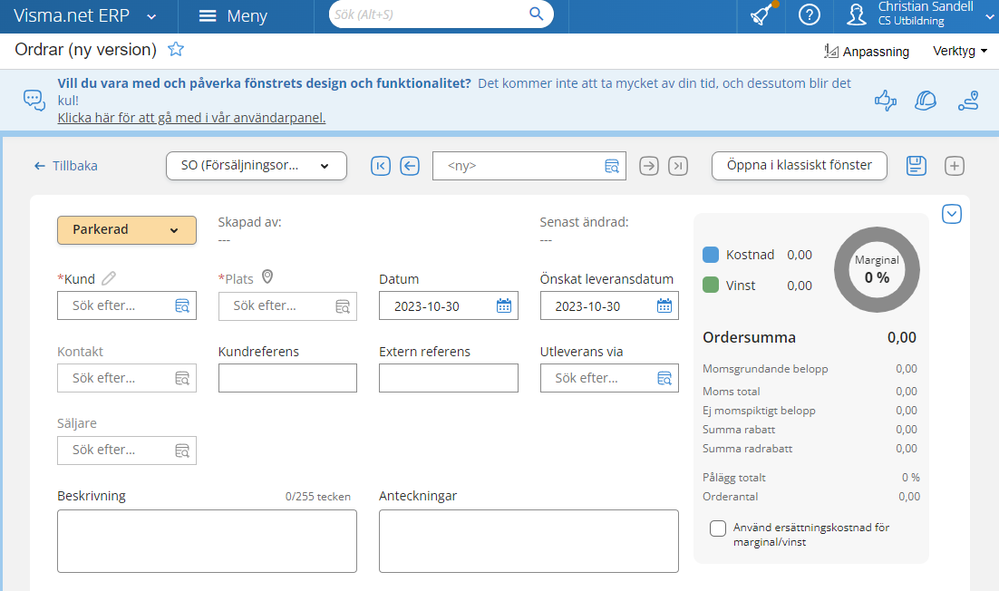This screenshot has width=999, height=591.
Task: Click the Kundreferens input field
Action: click(x=287, y=378)
